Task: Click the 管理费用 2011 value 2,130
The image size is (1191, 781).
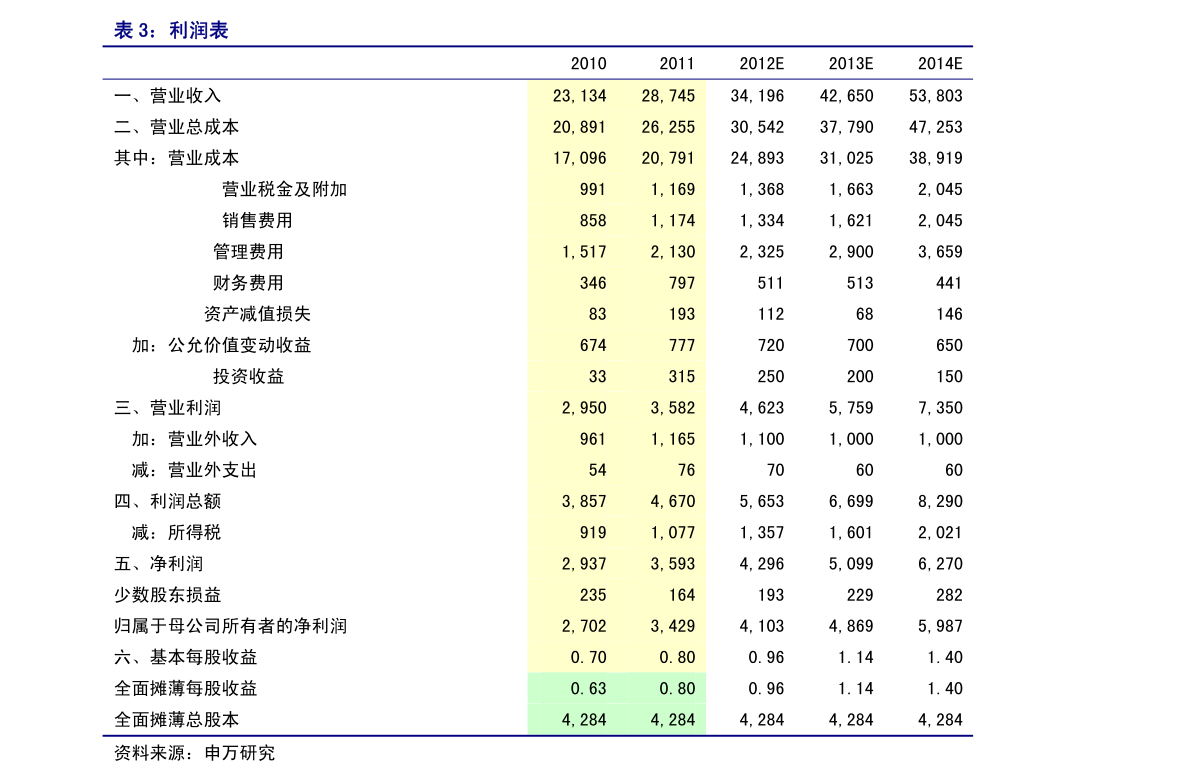Action: [672, 251]
